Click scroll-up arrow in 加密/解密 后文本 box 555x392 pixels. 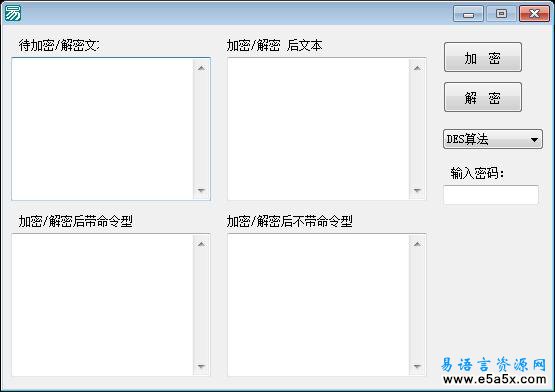[x=417, y=68]
